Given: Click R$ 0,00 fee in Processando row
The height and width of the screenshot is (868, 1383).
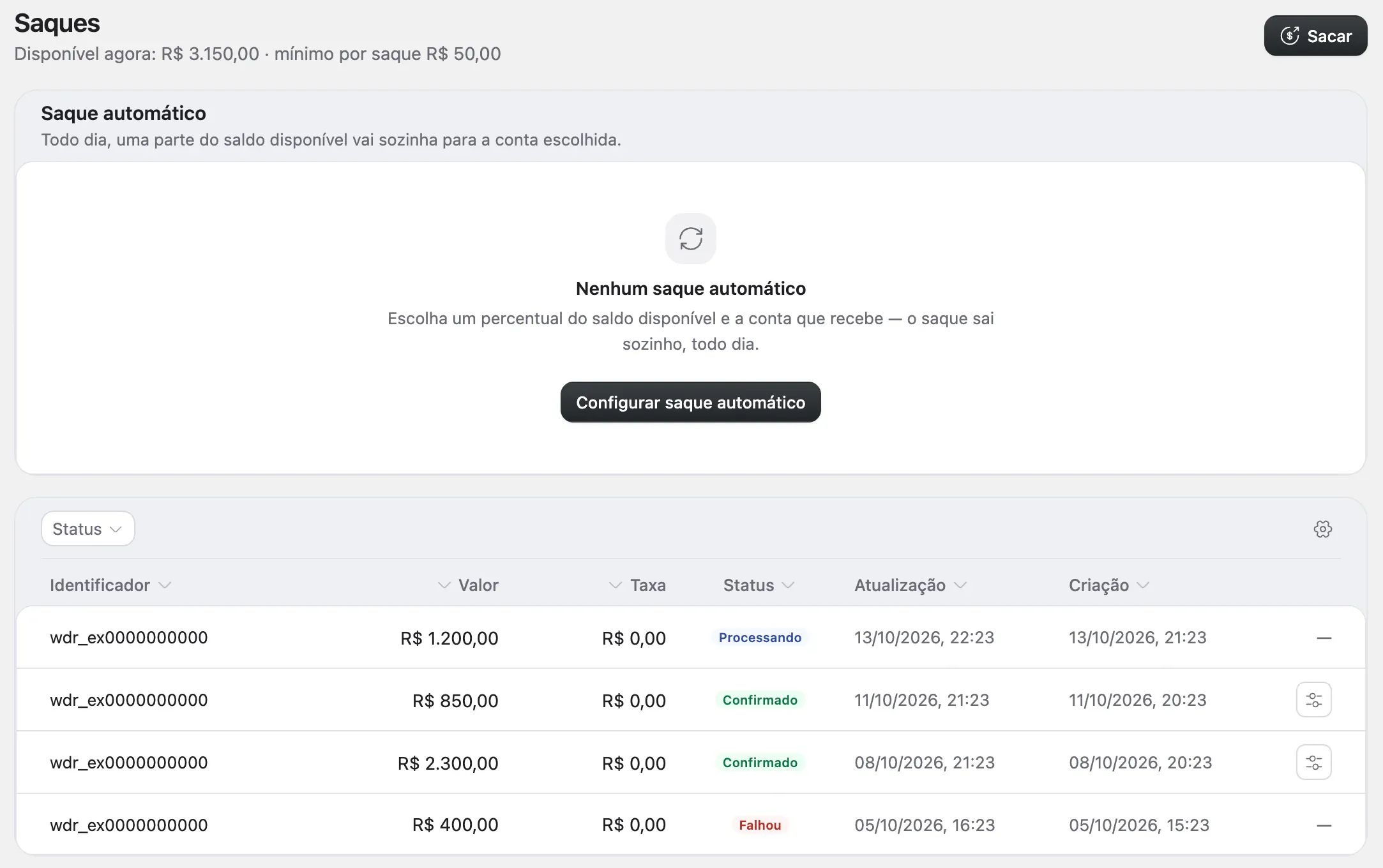Looking at the screenshot, I should pyautogui.click(x=634, y=638).
